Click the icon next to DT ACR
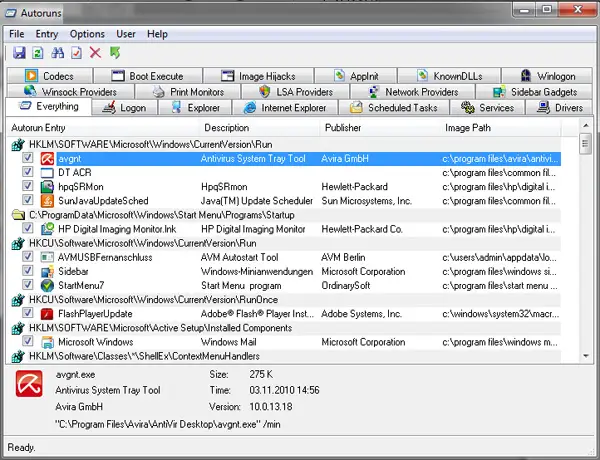 pyautogui.click(x=47, y=173)
